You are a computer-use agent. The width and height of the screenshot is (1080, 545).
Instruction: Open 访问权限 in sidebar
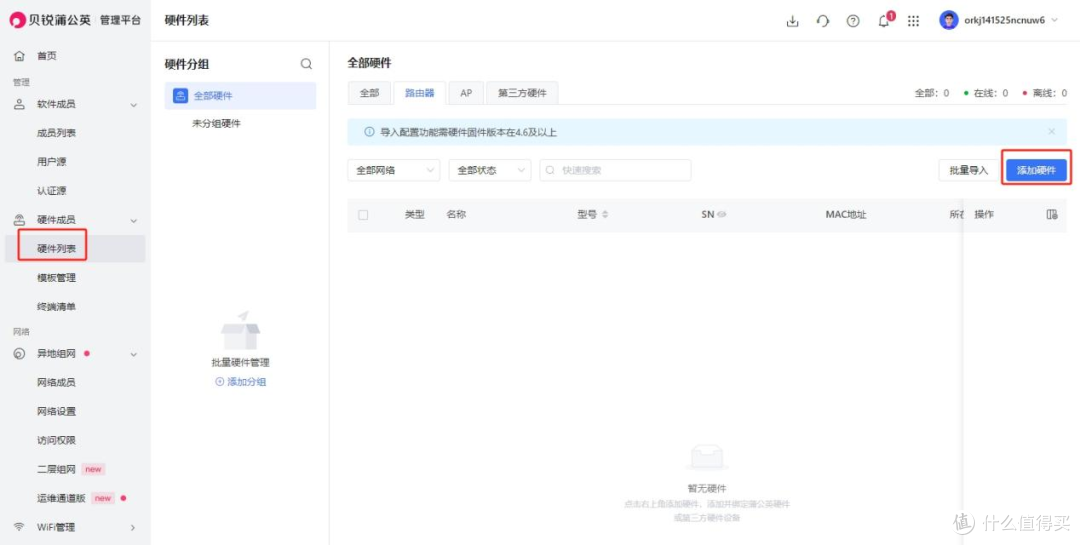point(56,440)
